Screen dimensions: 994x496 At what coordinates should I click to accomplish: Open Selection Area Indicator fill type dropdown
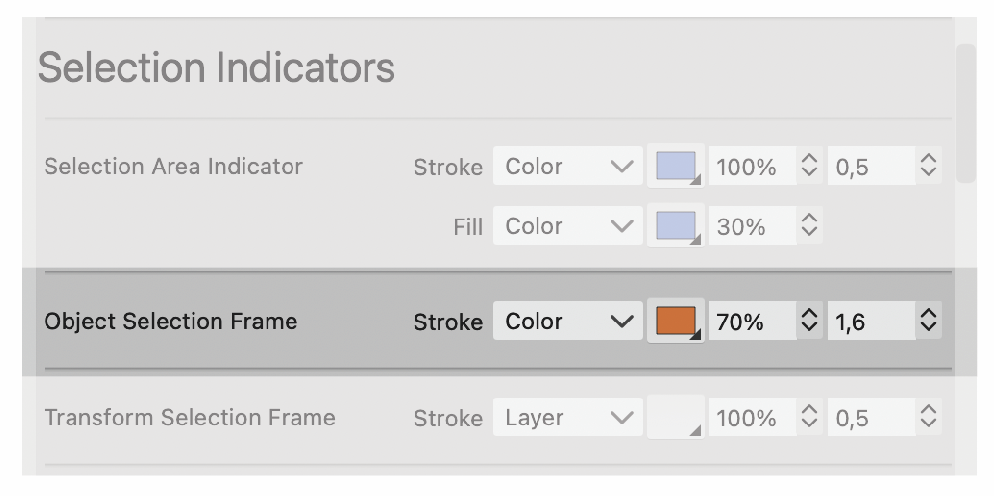pos(567,227)
